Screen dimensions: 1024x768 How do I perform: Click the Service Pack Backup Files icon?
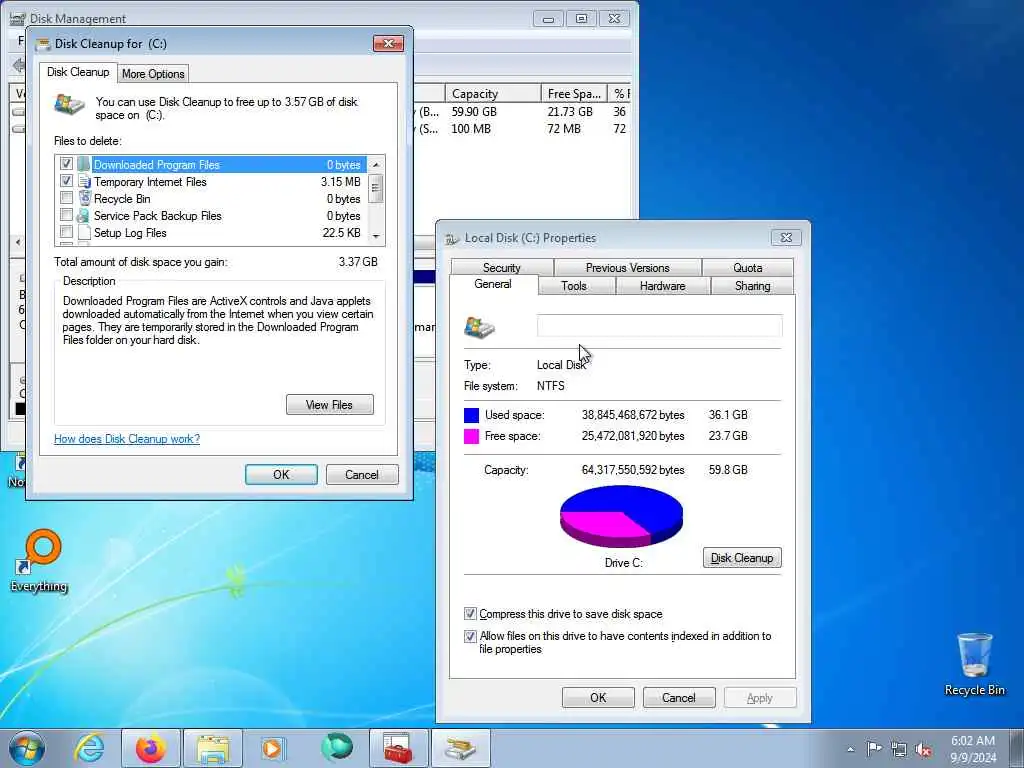(83, 216)
